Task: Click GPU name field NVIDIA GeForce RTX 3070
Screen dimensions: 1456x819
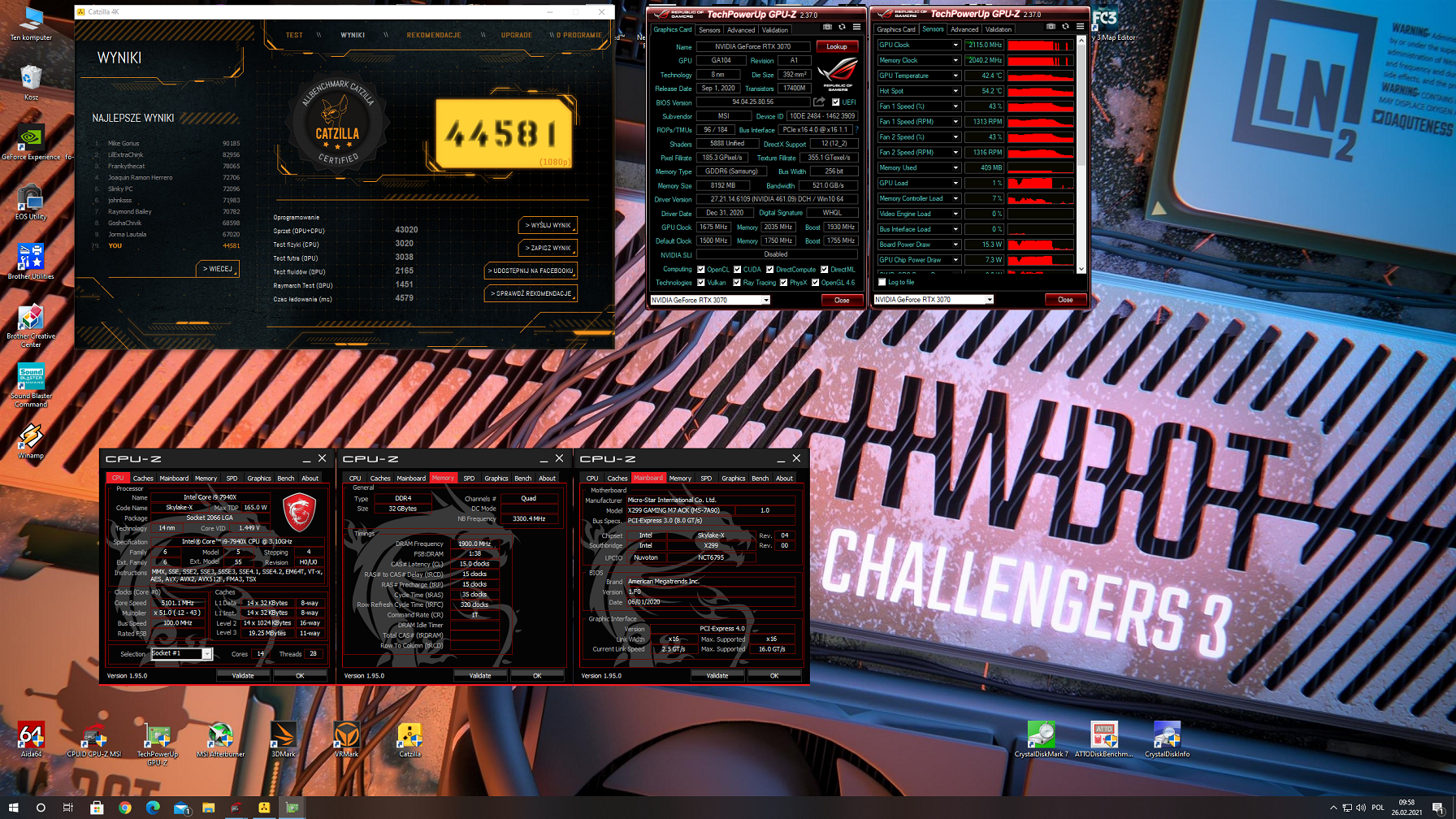Action: tap(753, 46)
